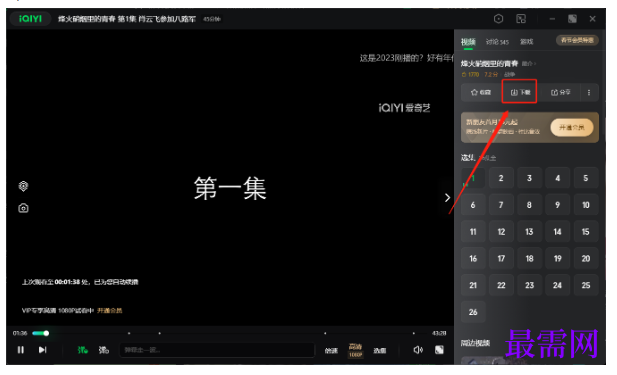Screen dimensions: 617x375
Task: Click the 1770 popularity heat indicator
Action: 470,74
